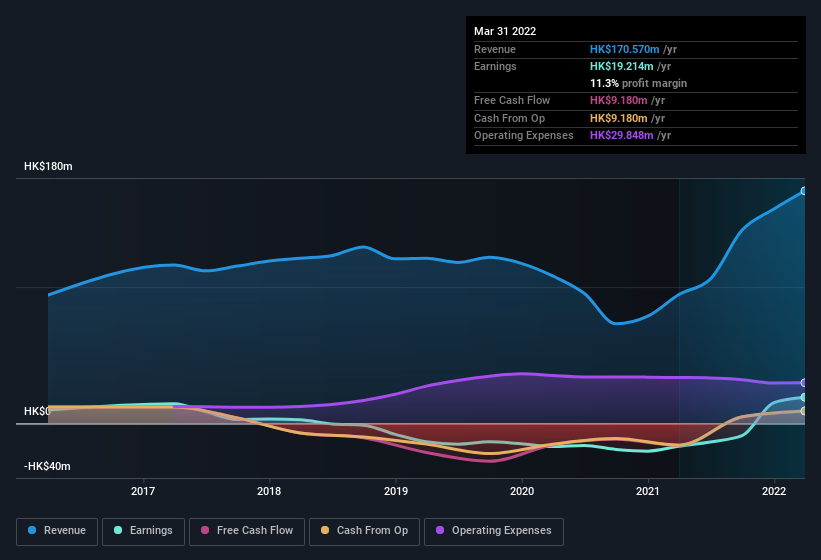Click the -HK$40m y-axis label
Viewport: 821px width, 560px height.
coord(47,466)
